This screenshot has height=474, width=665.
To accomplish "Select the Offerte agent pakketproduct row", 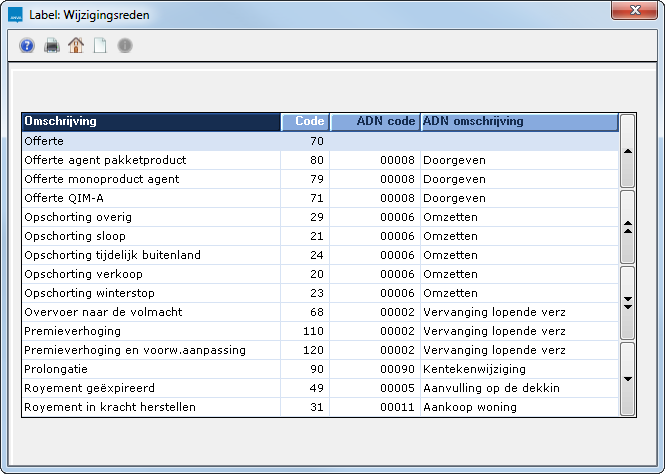I will 150,160.
